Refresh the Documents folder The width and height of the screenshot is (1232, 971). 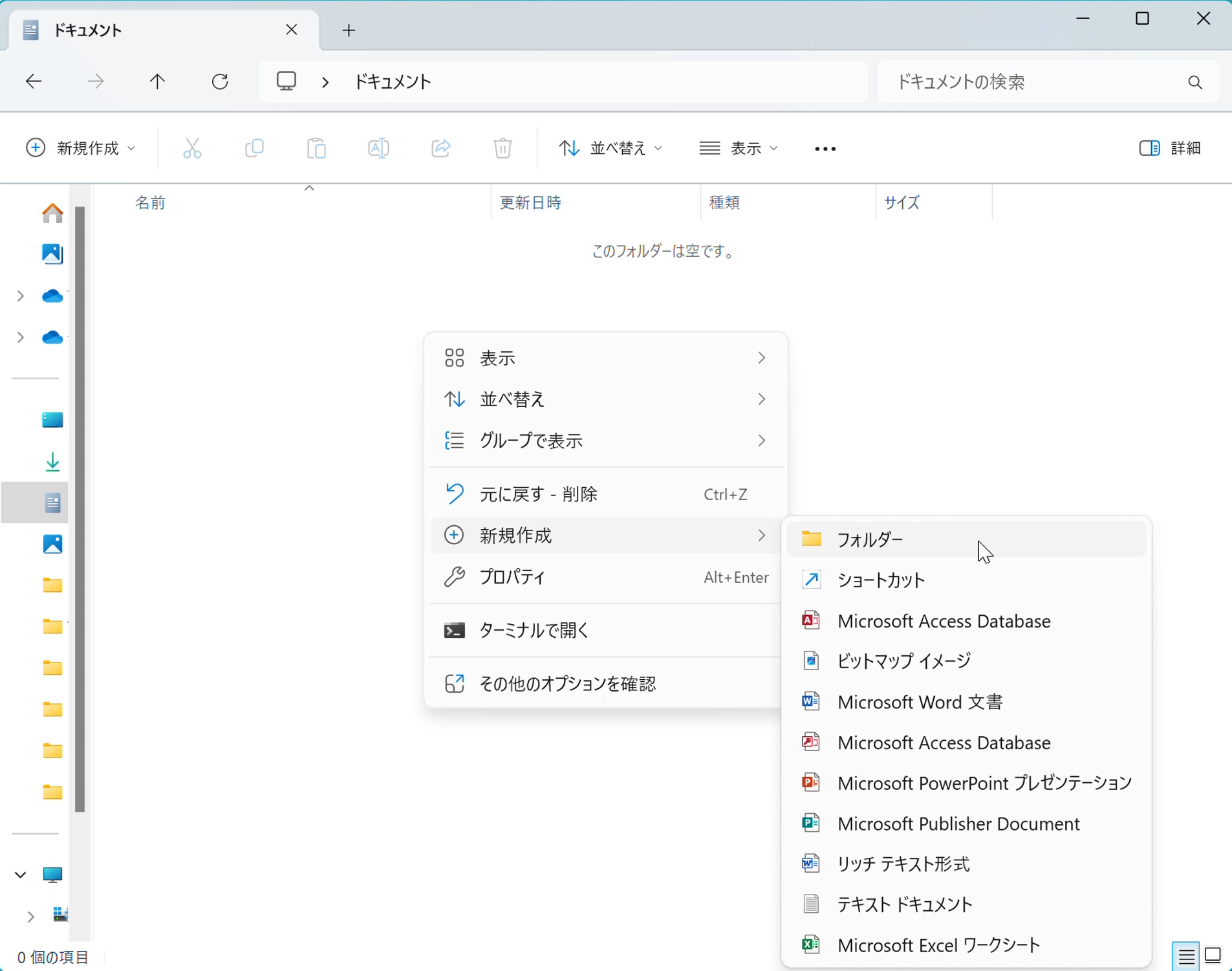pyautogui.click(x=220, y=82)
